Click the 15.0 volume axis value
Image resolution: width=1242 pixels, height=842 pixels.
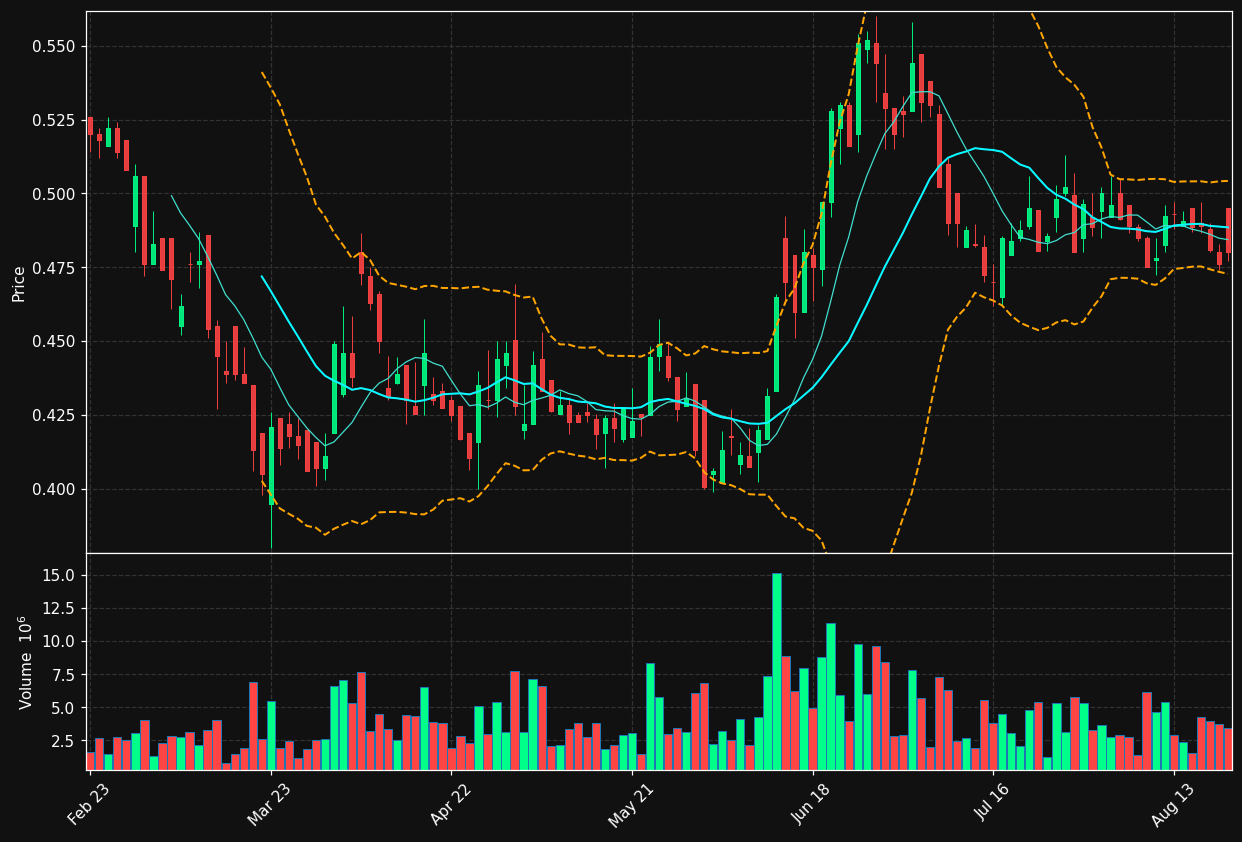coord(59,575)
